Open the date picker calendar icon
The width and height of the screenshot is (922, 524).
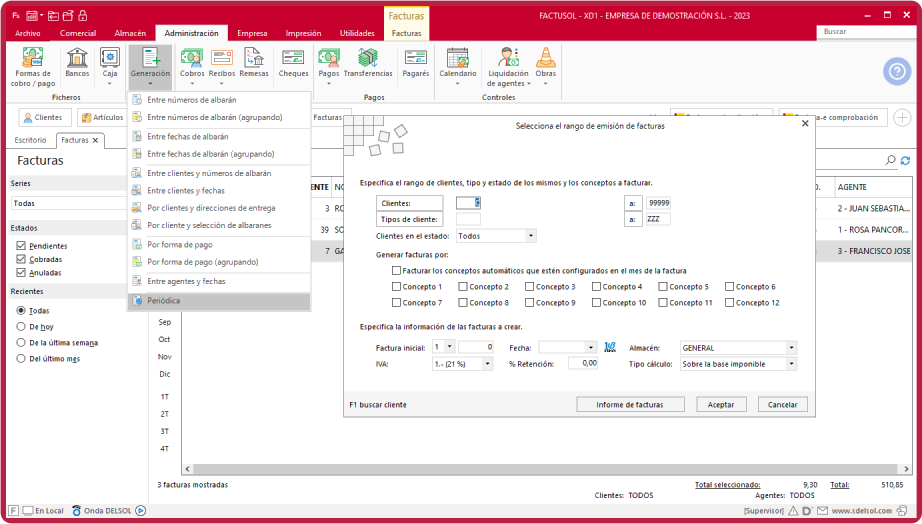pos(610,348)
